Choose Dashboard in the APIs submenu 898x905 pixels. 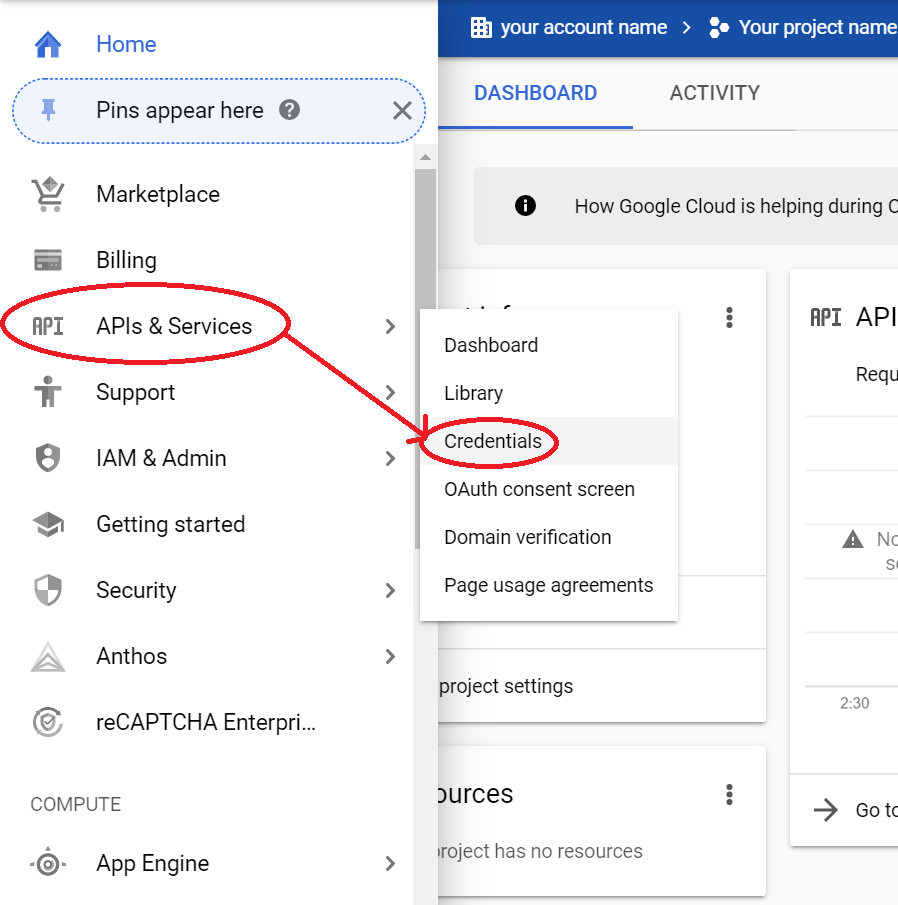pos(491,345)
